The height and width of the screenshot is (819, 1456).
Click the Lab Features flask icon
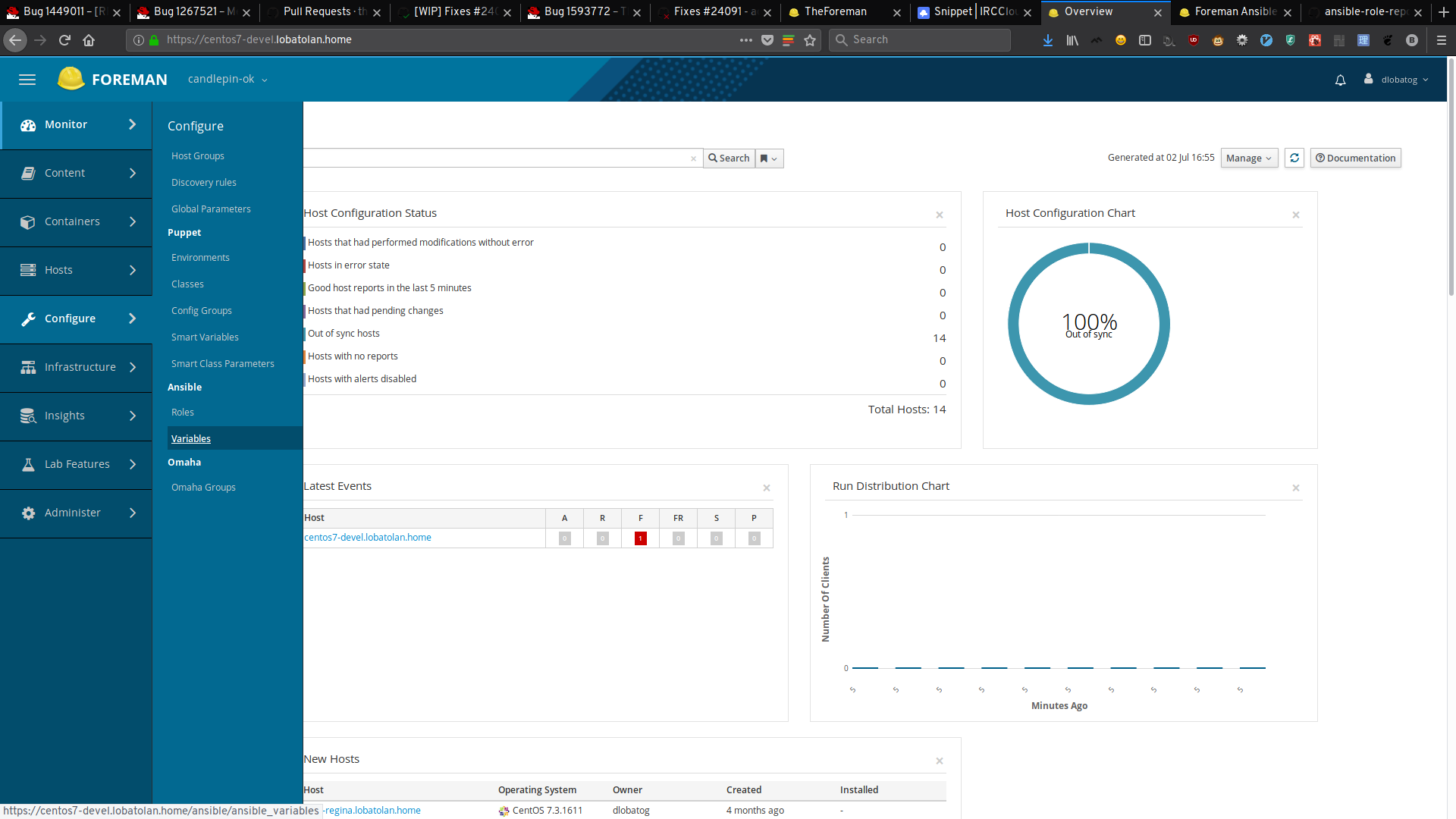pos(28,465)
